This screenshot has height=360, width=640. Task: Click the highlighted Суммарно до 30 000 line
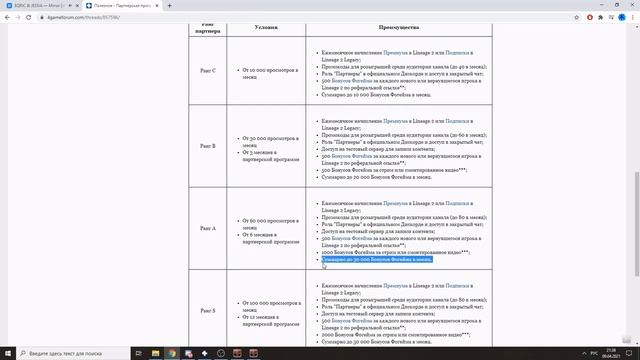(x=377, y=260)
